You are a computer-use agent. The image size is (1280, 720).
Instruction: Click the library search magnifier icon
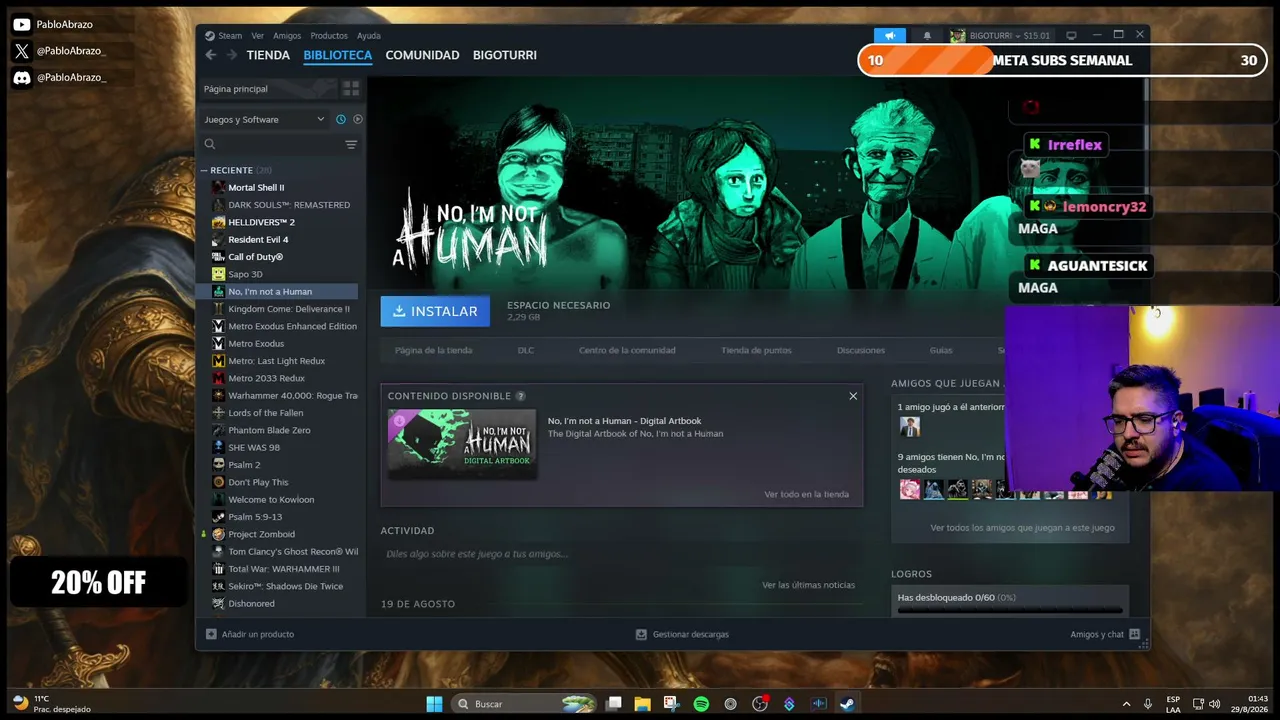click(210, 145)
